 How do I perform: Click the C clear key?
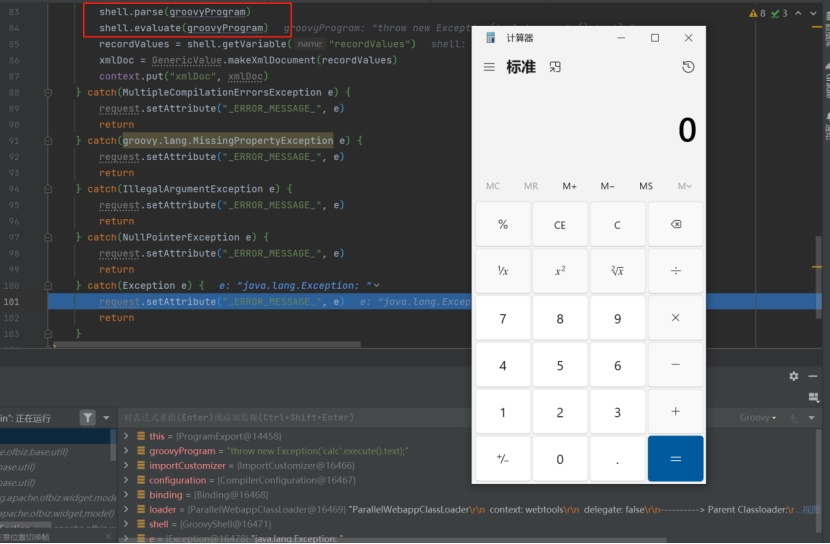coord(617,224)
